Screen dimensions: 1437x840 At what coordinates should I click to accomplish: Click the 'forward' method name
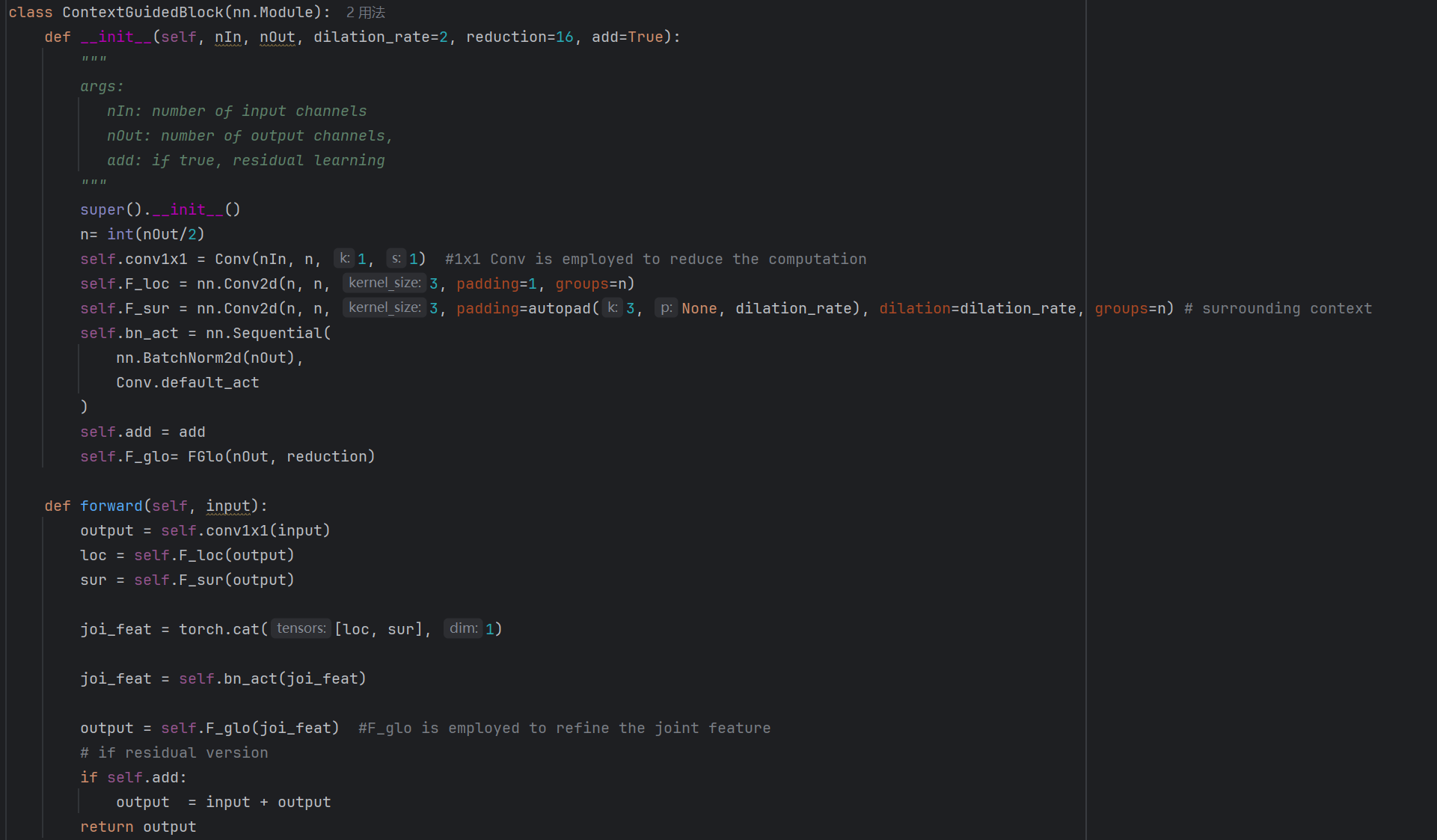(x=111, y=506)
